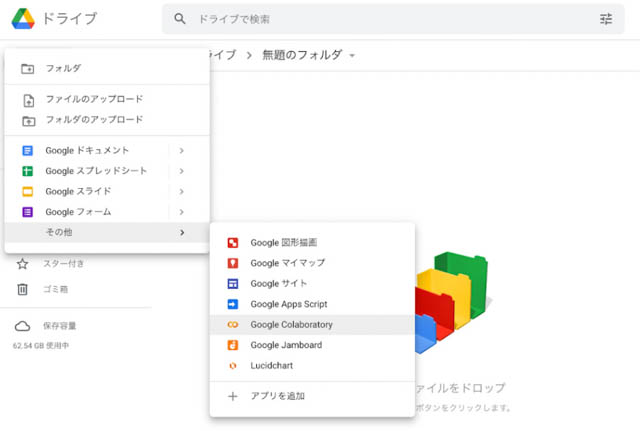Click the Google Drive logo icon
Image resolution: width=640 pixels, height=431 pixels.
[23, 19]
